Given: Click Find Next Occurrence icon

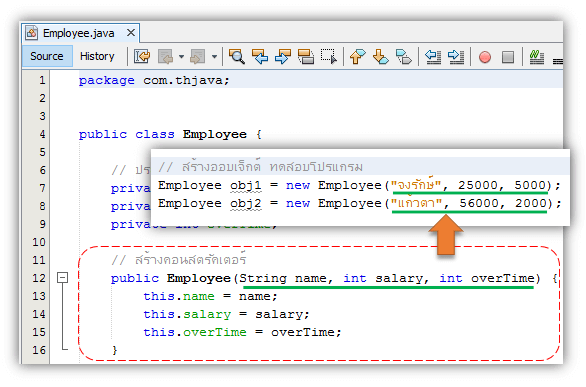Looking at the screenshot, I should [x=283, y=57].
